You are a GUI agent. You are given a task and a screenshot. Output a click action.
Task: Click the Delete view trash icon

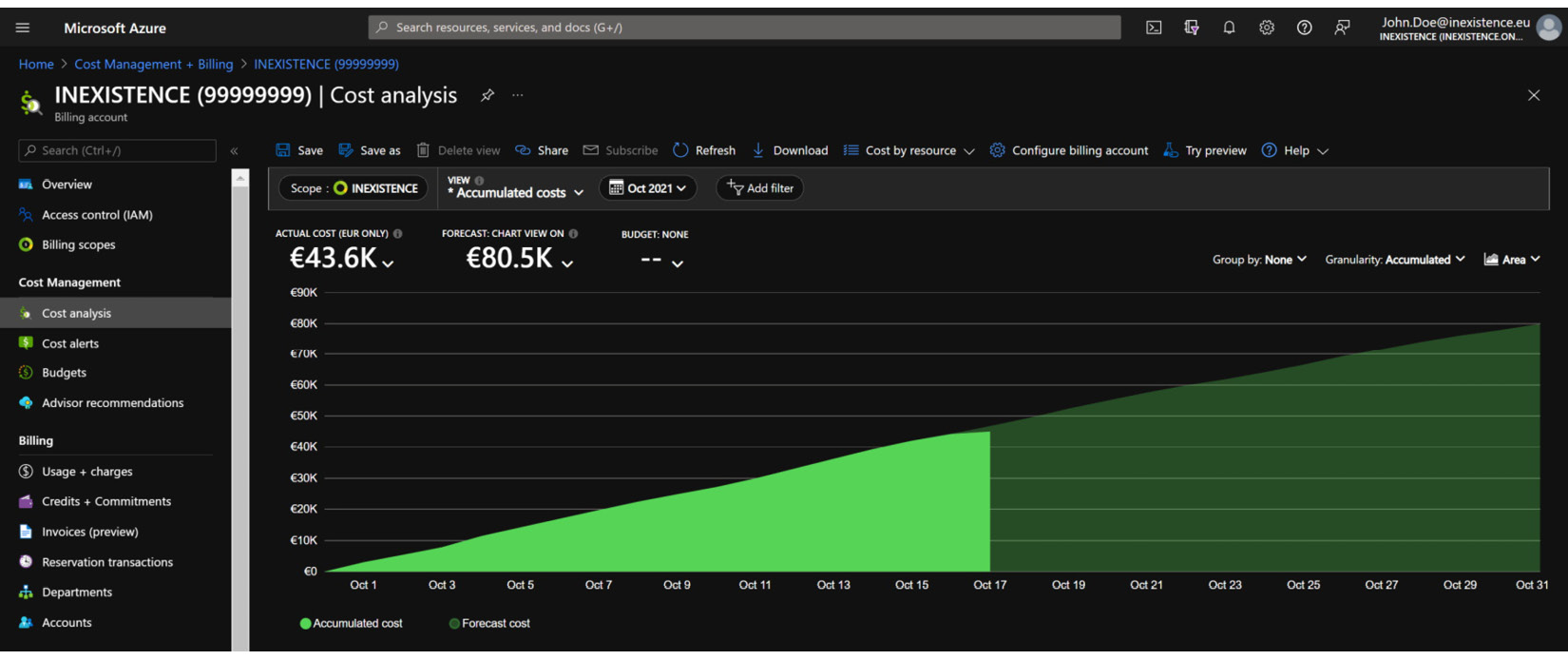click(423, 150)
